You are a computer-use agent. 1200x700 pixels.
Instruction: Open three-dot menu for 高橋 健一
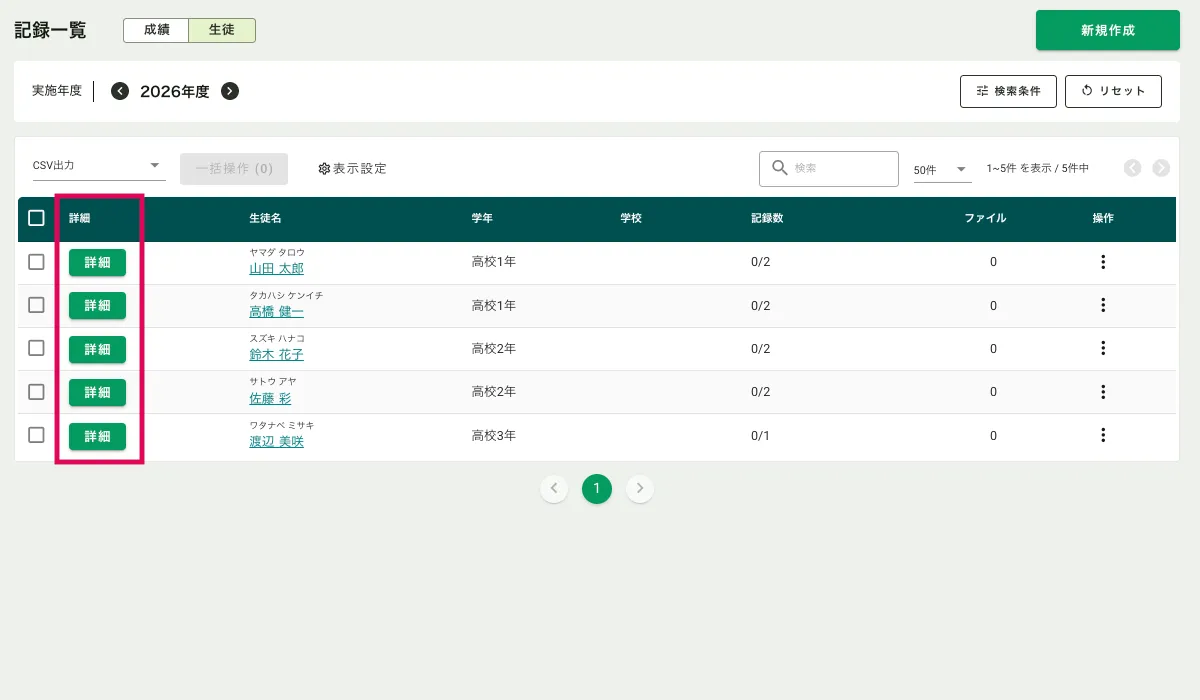[1103, 305]
